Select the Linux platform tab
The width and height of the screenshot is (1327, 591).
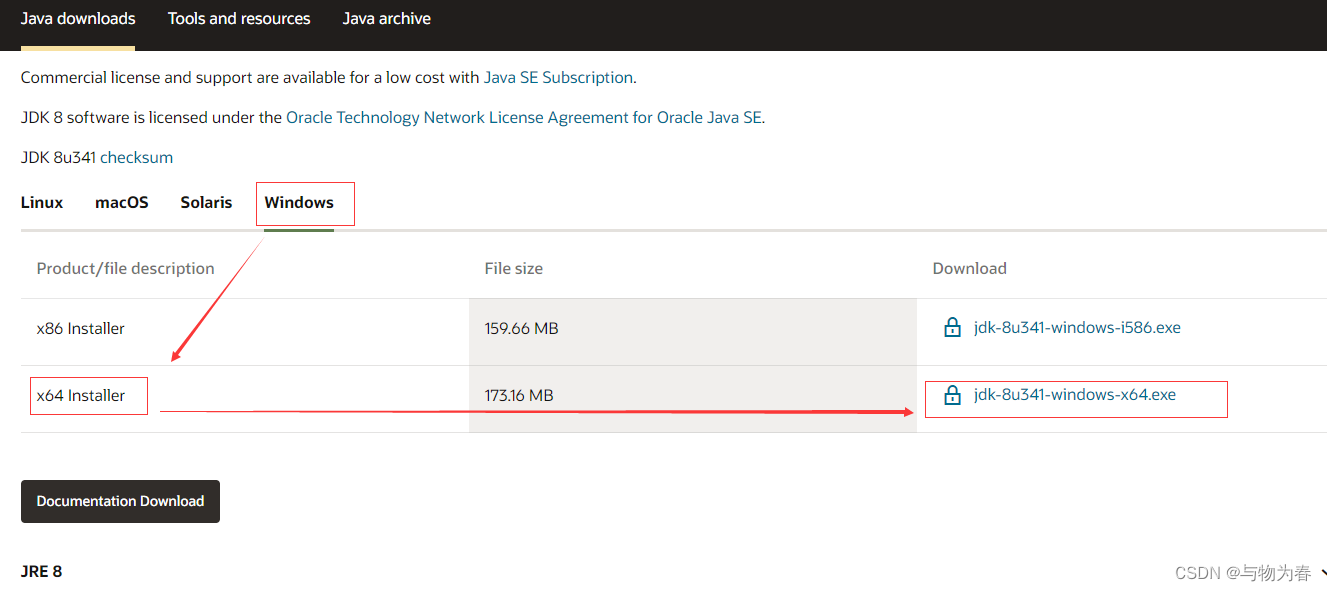click(42, 202)
